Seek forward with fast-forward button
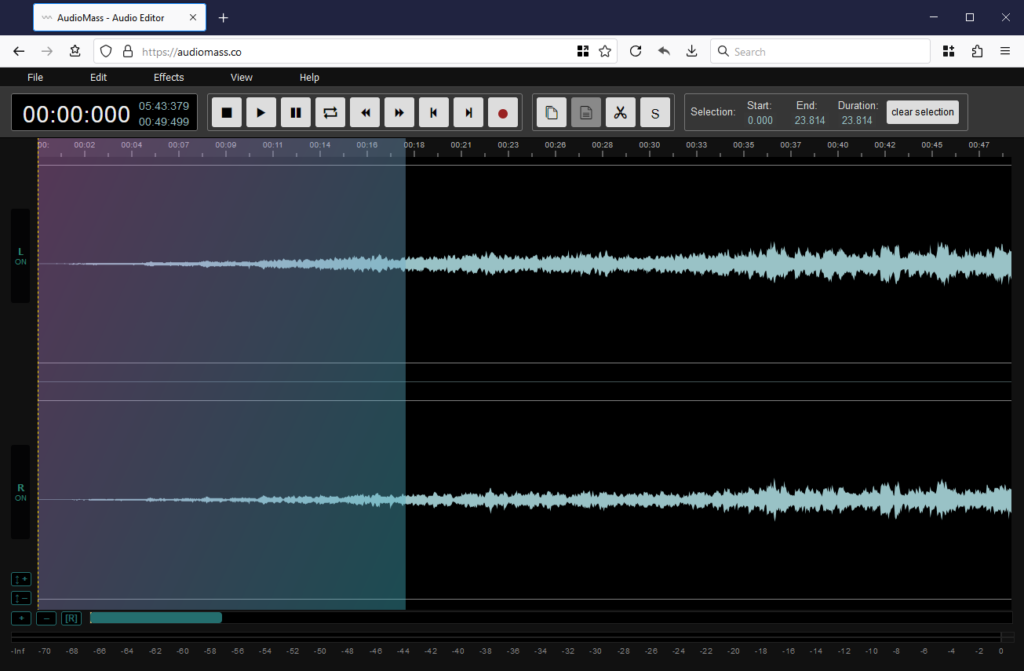The width and height of the screenshot is (1024, 671). click(399, 112)
